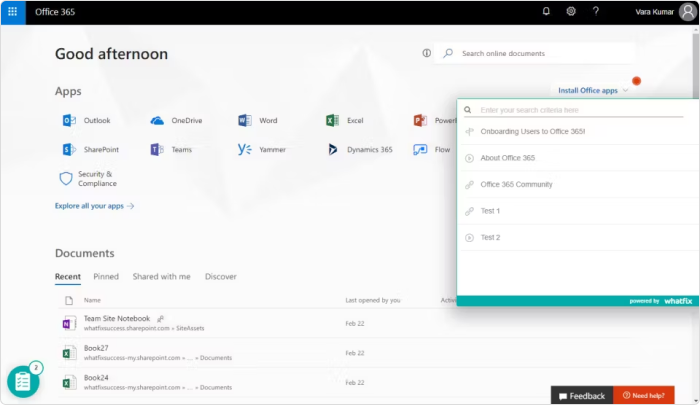Launch the Flow app
This screenshot has width=700, height=405.
click(x=432, y=150)
